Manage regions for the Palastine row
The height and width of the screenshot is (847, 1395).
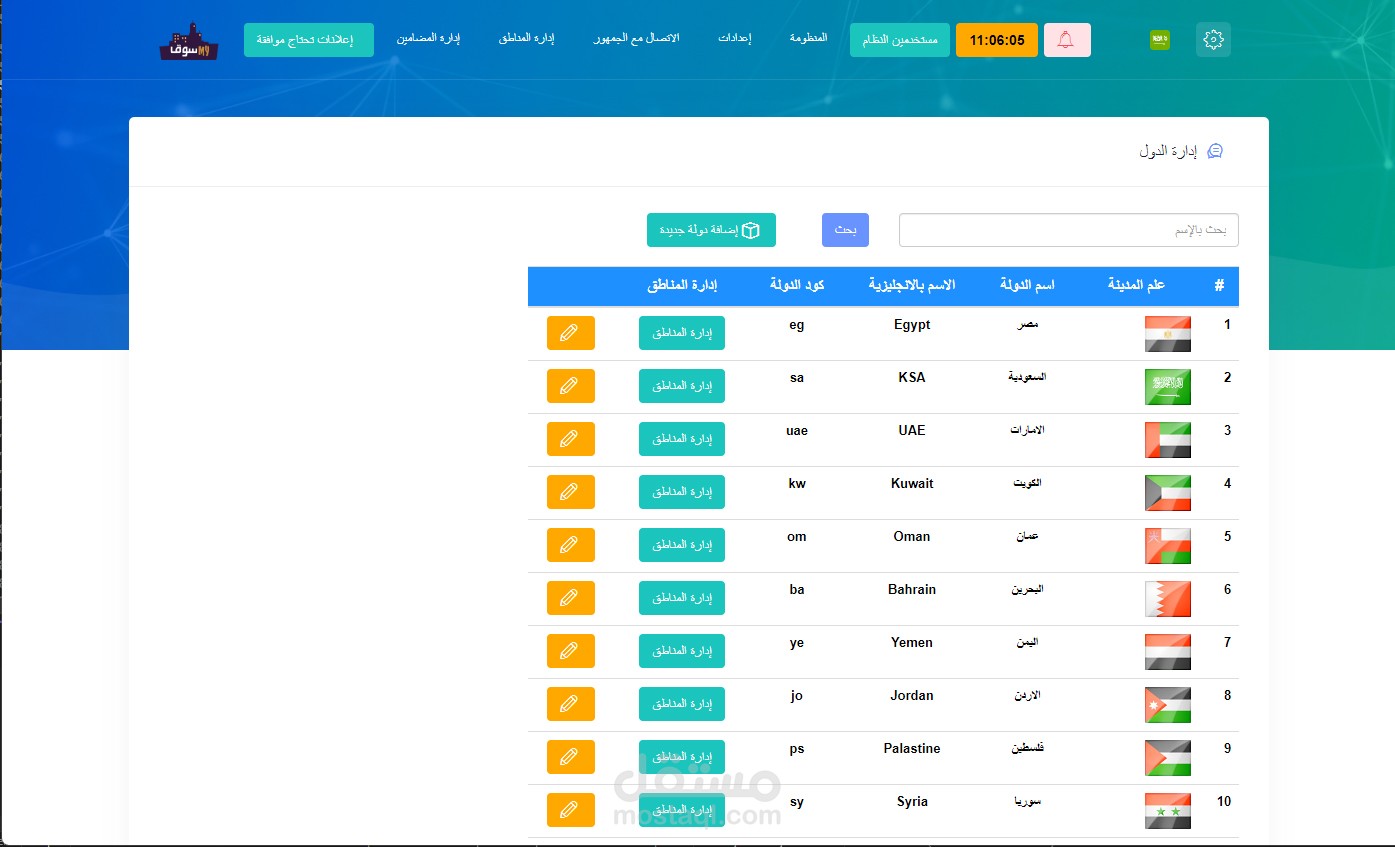coord(682,757)
